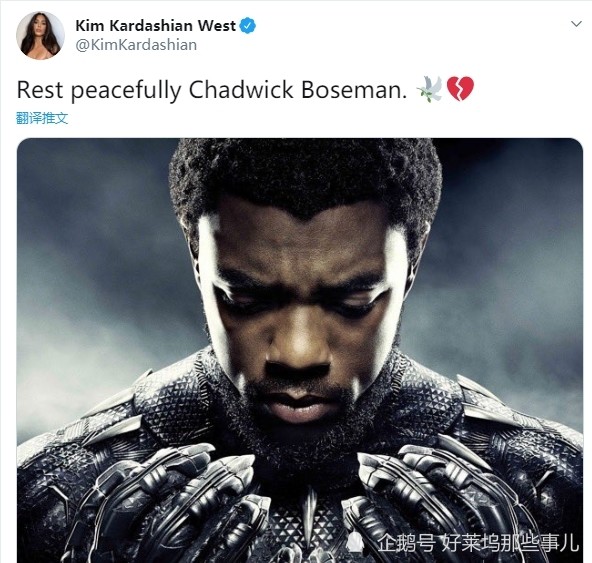The height and width of the screenshot is (563, 592).
Task: Click the blue verified badge
Action: coord(248,26)
